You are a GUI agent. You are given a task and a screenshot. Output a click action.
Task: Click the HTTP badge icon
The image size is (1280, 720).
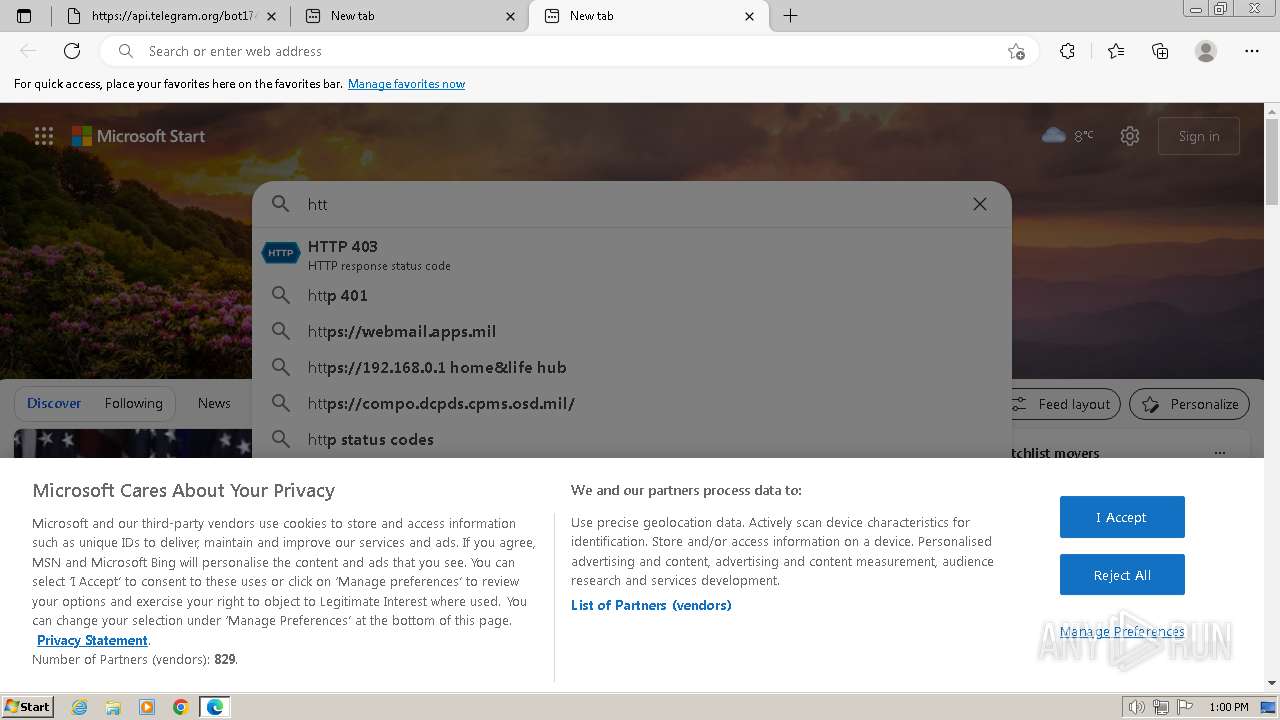click(281, 253)
